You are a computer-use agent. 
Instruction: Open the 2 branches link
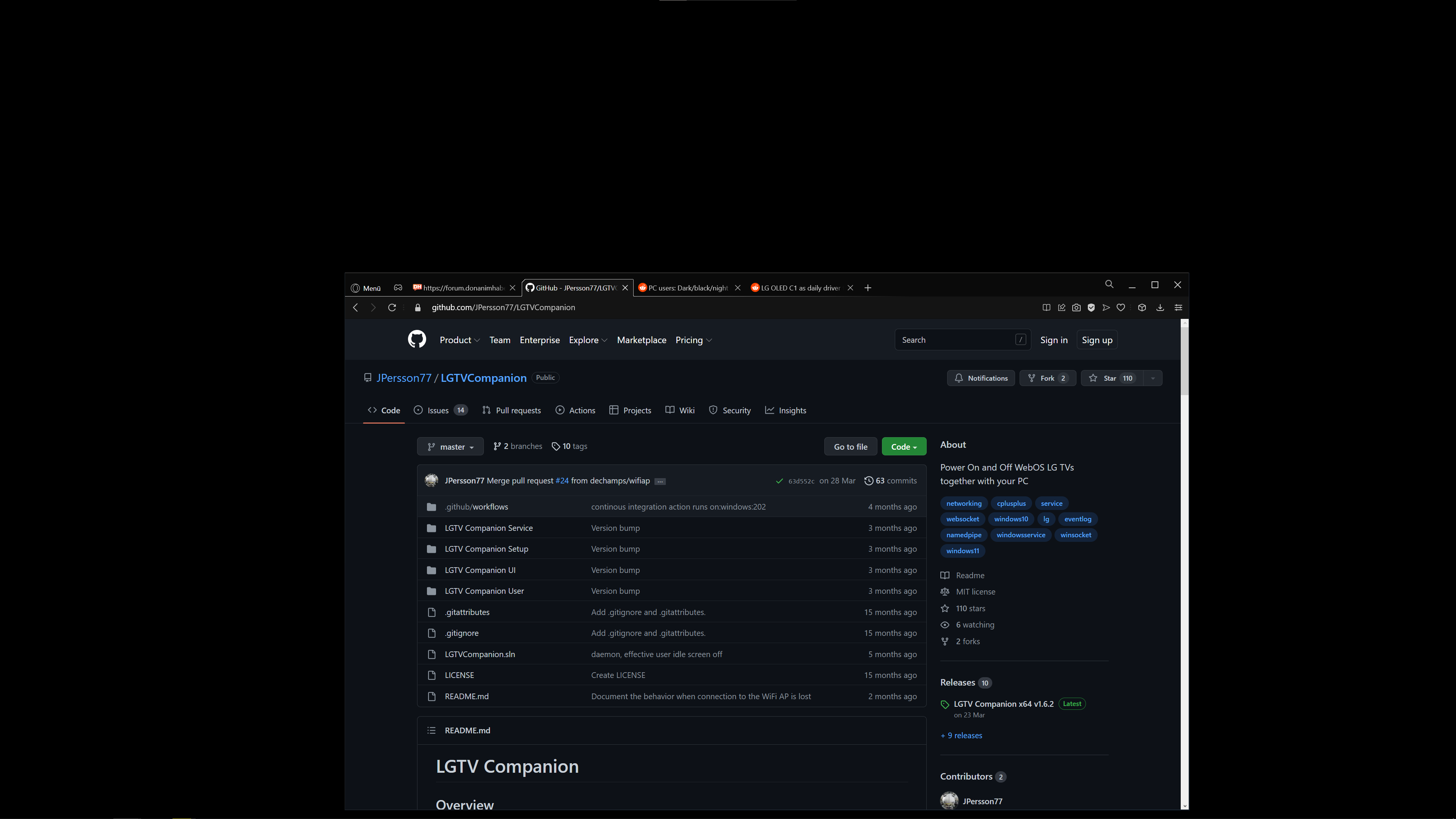click(x=518, y=447)
